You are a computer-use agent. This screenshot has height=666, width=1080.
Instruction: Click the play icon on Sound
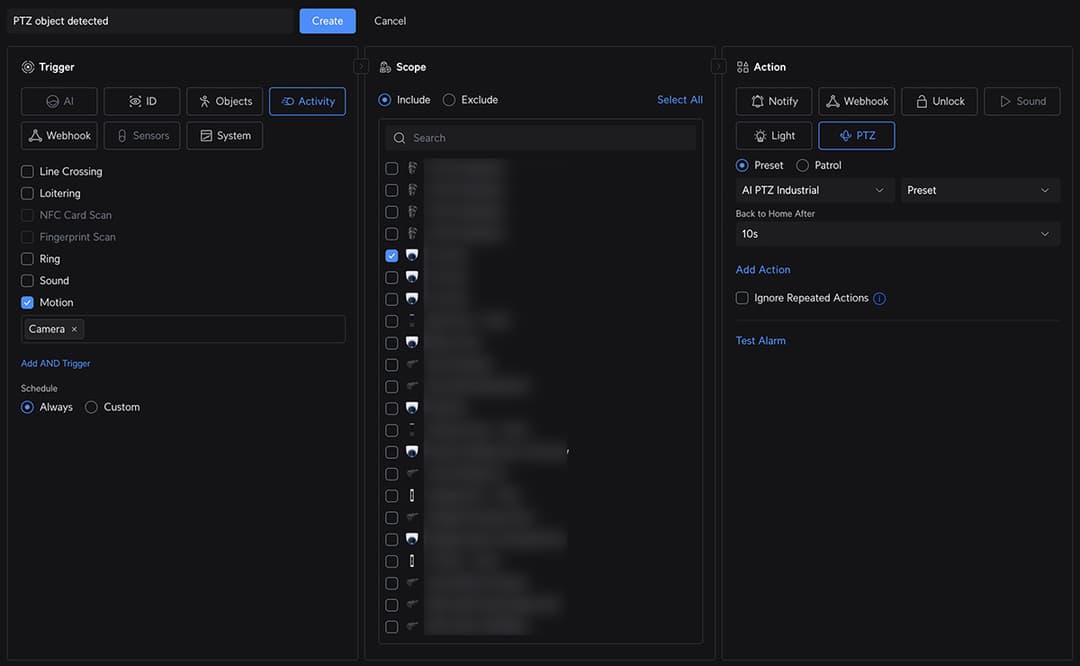click(1006, 101)
